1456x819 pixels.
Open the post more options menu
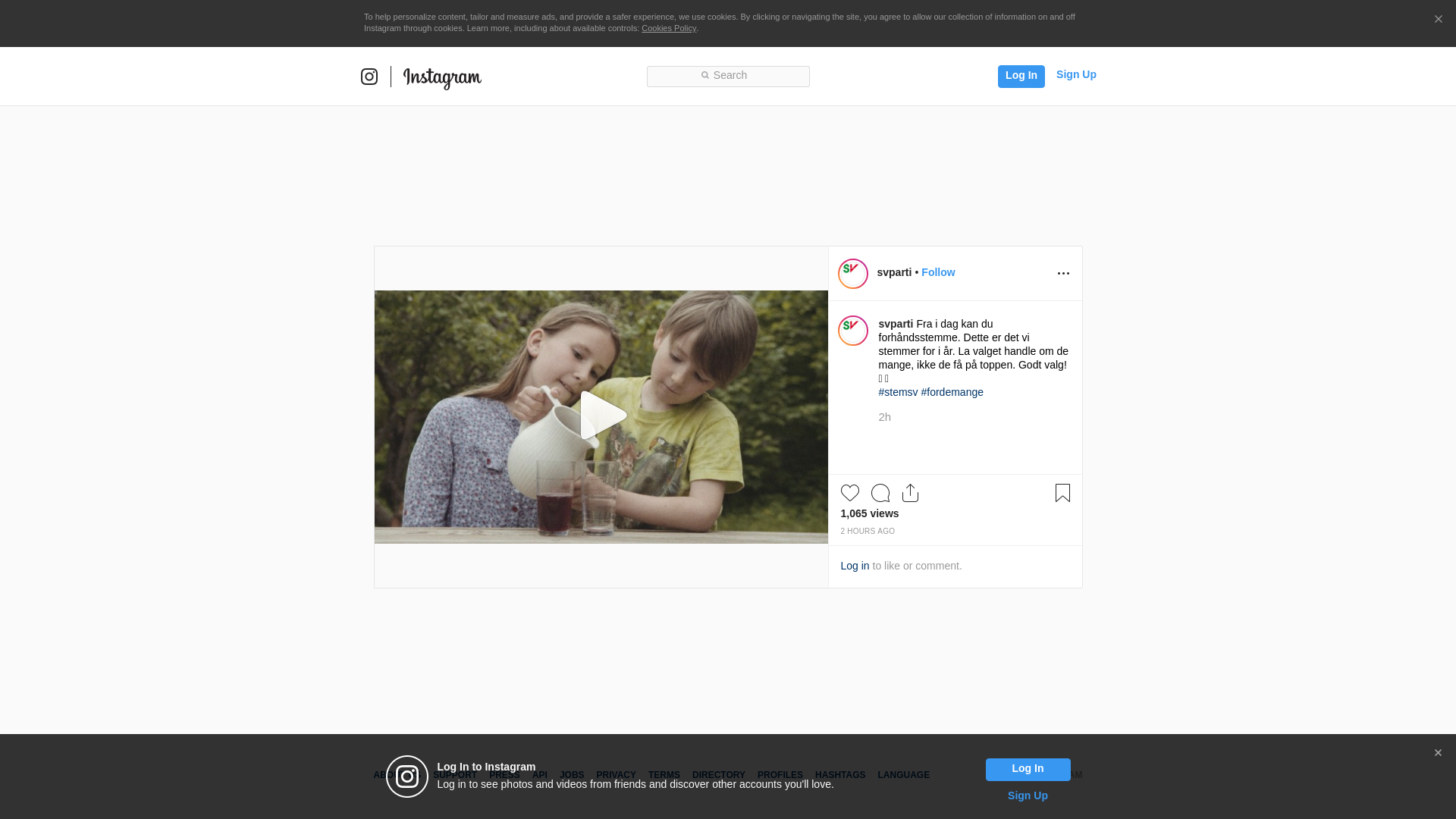click(1063, 274)
